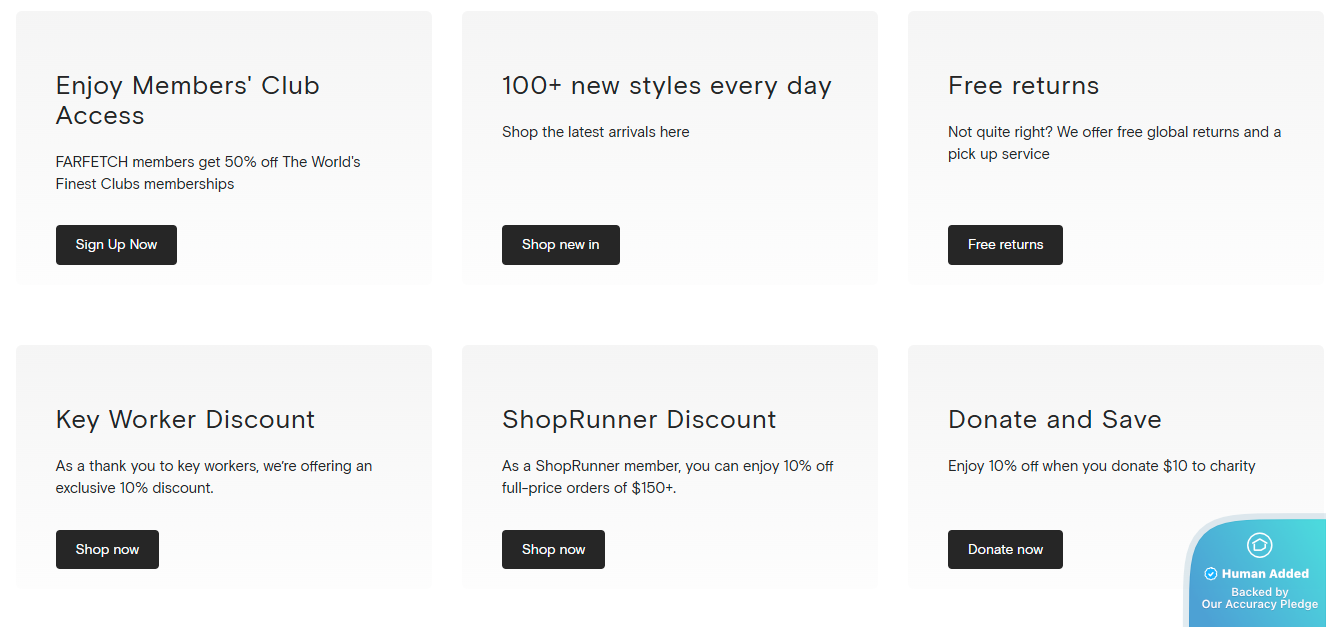Click the Enjoy Members' Club Access heading
The width and height of the screenshot is (1326, 627).
[x=187, y=100]
